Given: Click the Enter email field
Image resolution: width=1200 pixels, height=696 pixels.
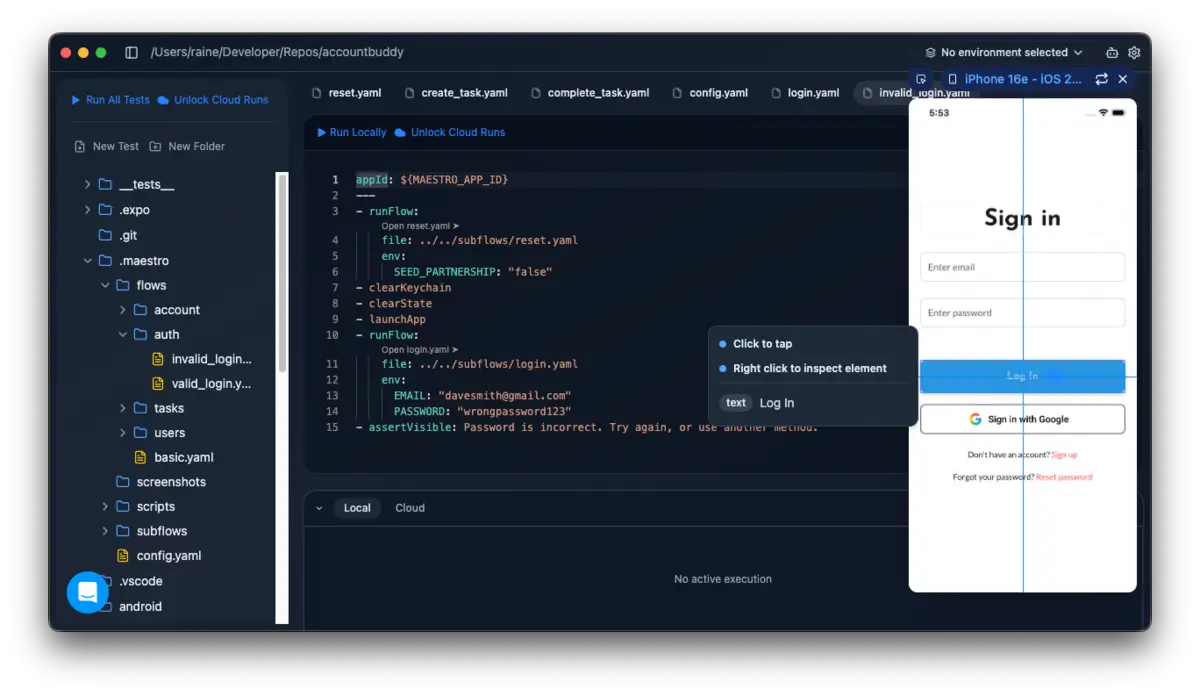Looking at the screenshot, I should click(x=1022, y=267).
